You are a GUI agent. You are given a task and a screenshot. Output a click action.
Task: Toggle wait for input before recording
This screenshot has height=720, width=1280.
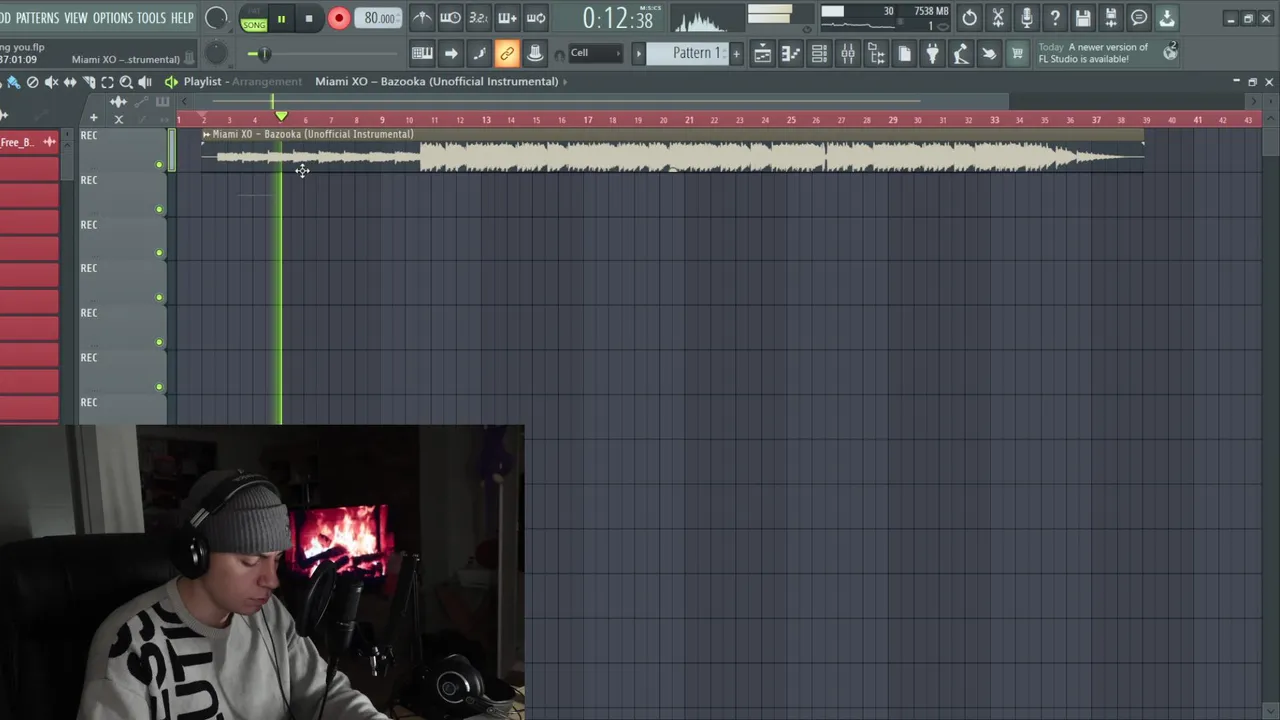[x=451, y=18]
